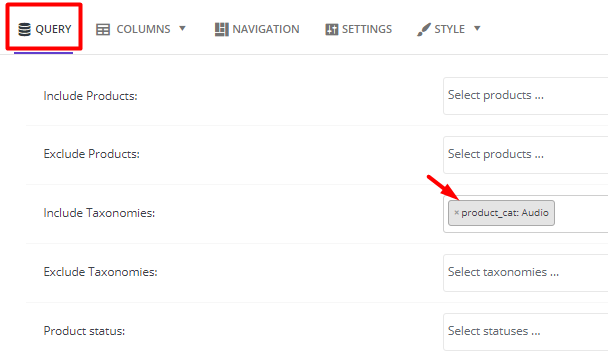This screenshot has width=608, height=361.
Task: Switch to the QUERY tab
Action: coord(45,29)
